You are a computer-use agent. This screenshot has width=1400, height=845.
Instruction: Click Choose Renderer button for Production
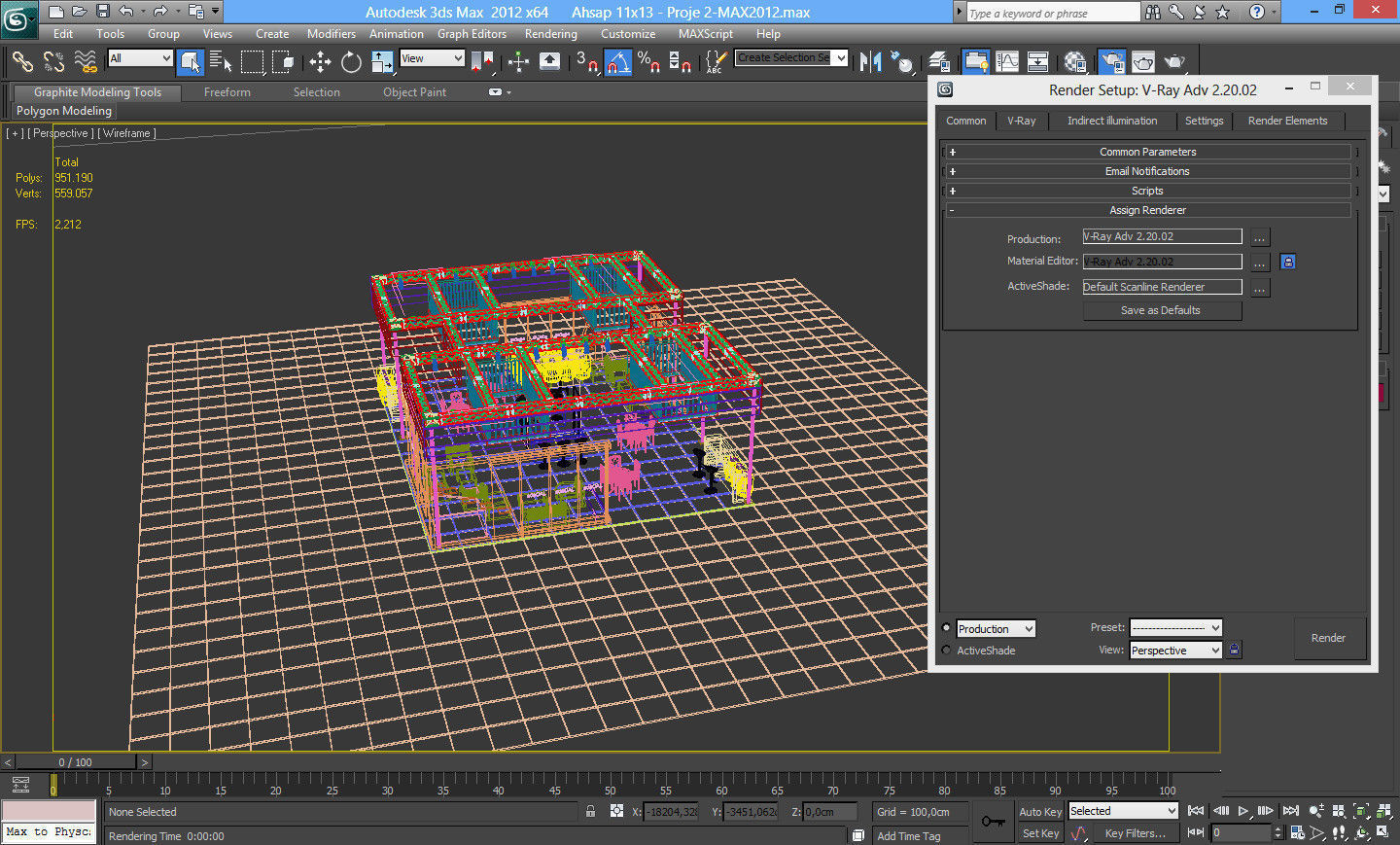1259,237
